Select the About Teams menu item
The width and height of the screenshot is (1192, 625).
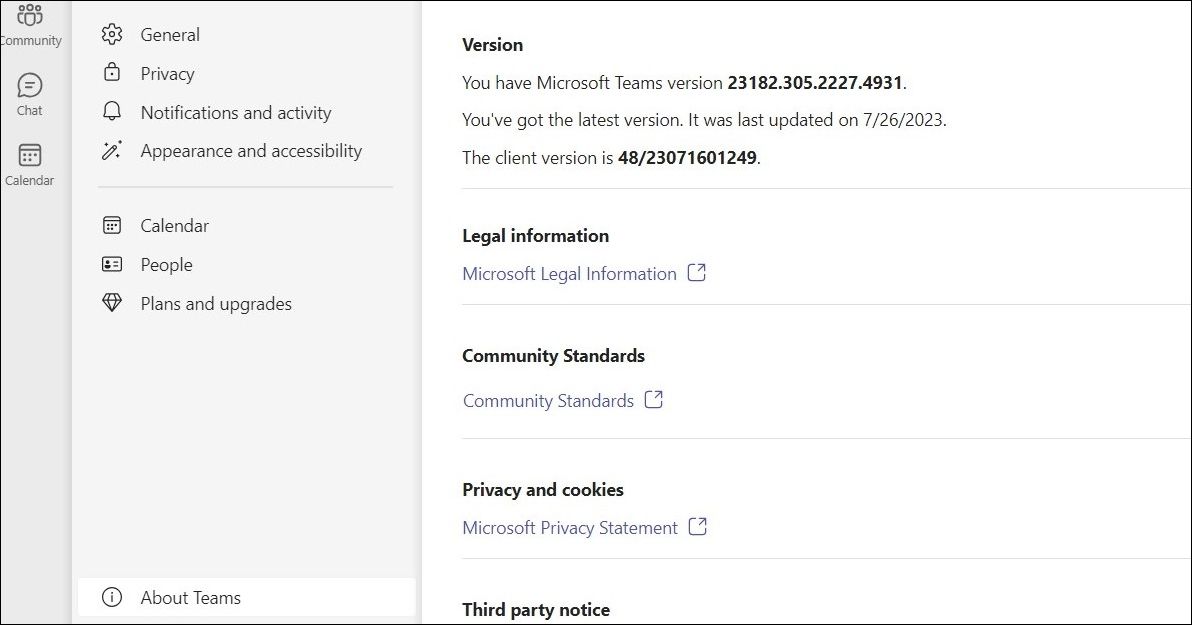click(x=190, y=598)
